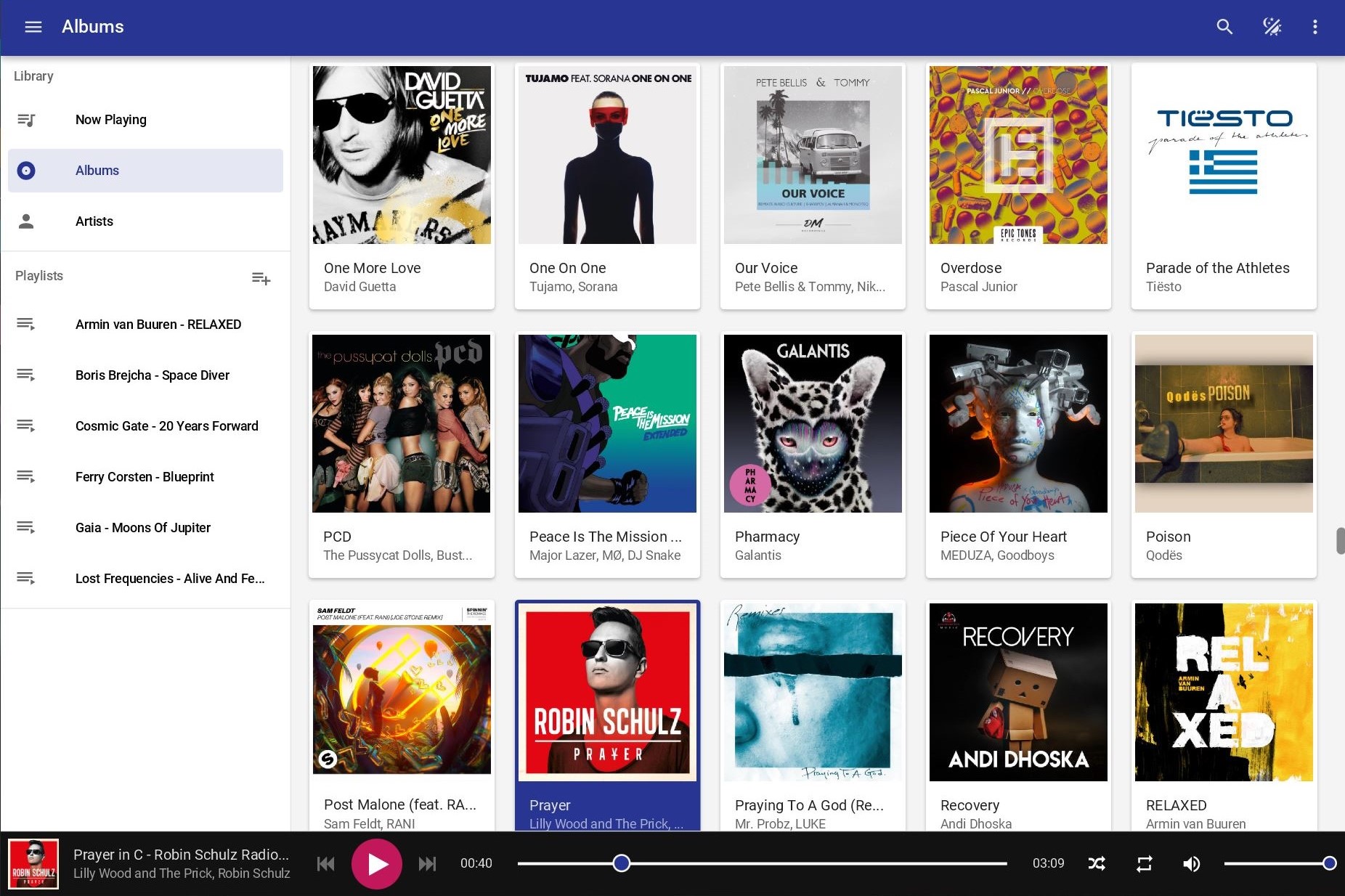
Task: Click the 'Tiësto' artist text
Action: coord(1163,287)
